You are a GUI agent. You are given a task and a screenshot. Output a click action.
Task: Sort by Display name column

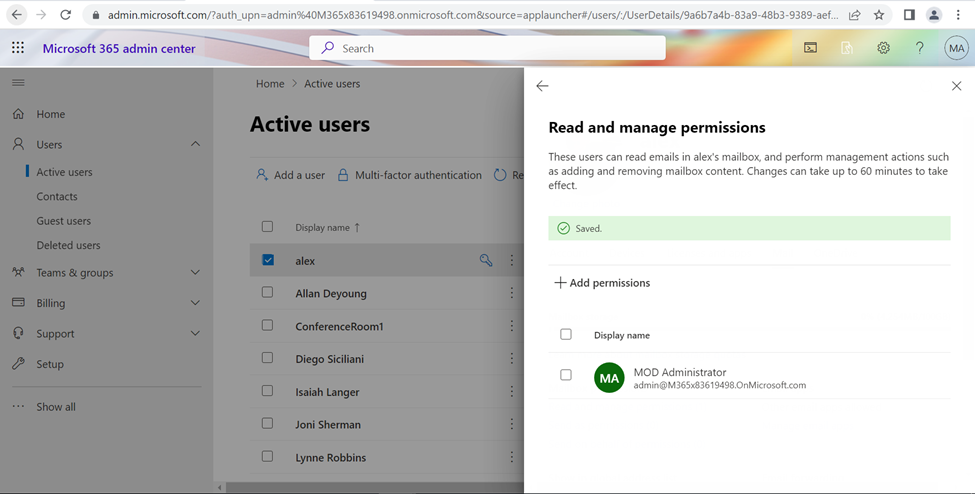327,228
